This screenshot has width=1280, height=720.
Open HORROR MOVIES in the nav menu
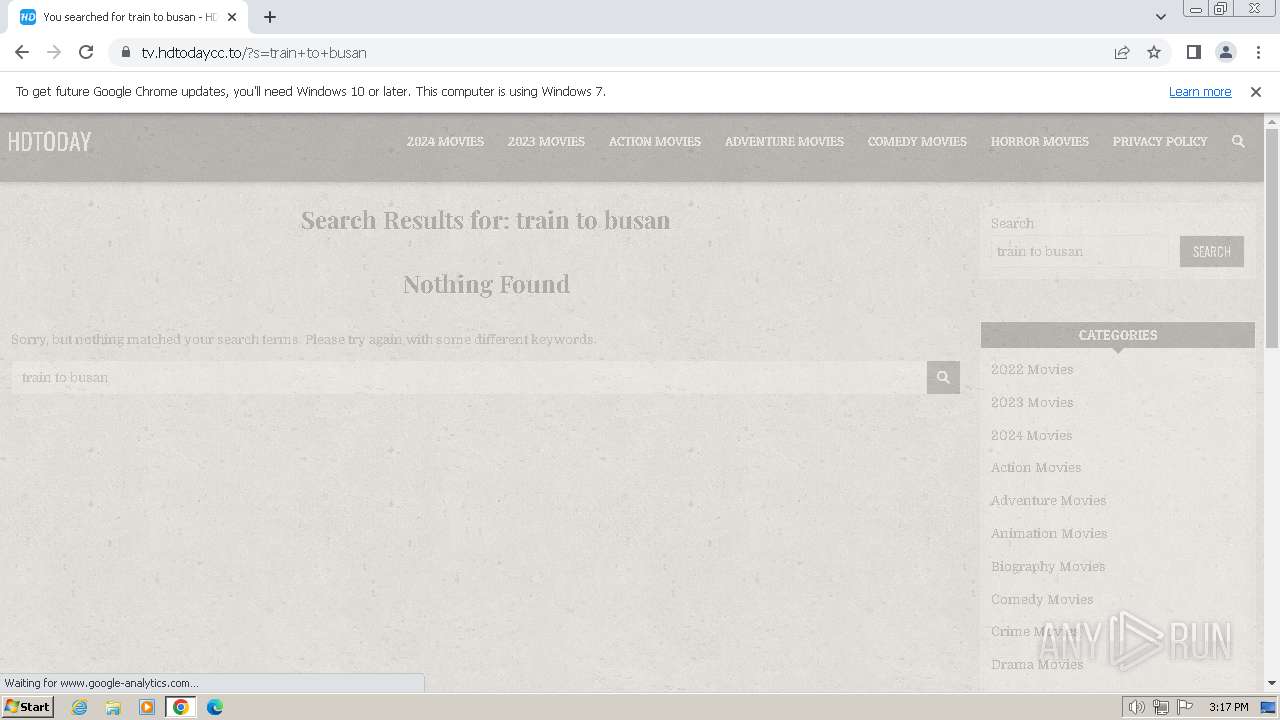(x=1040, y=141)
